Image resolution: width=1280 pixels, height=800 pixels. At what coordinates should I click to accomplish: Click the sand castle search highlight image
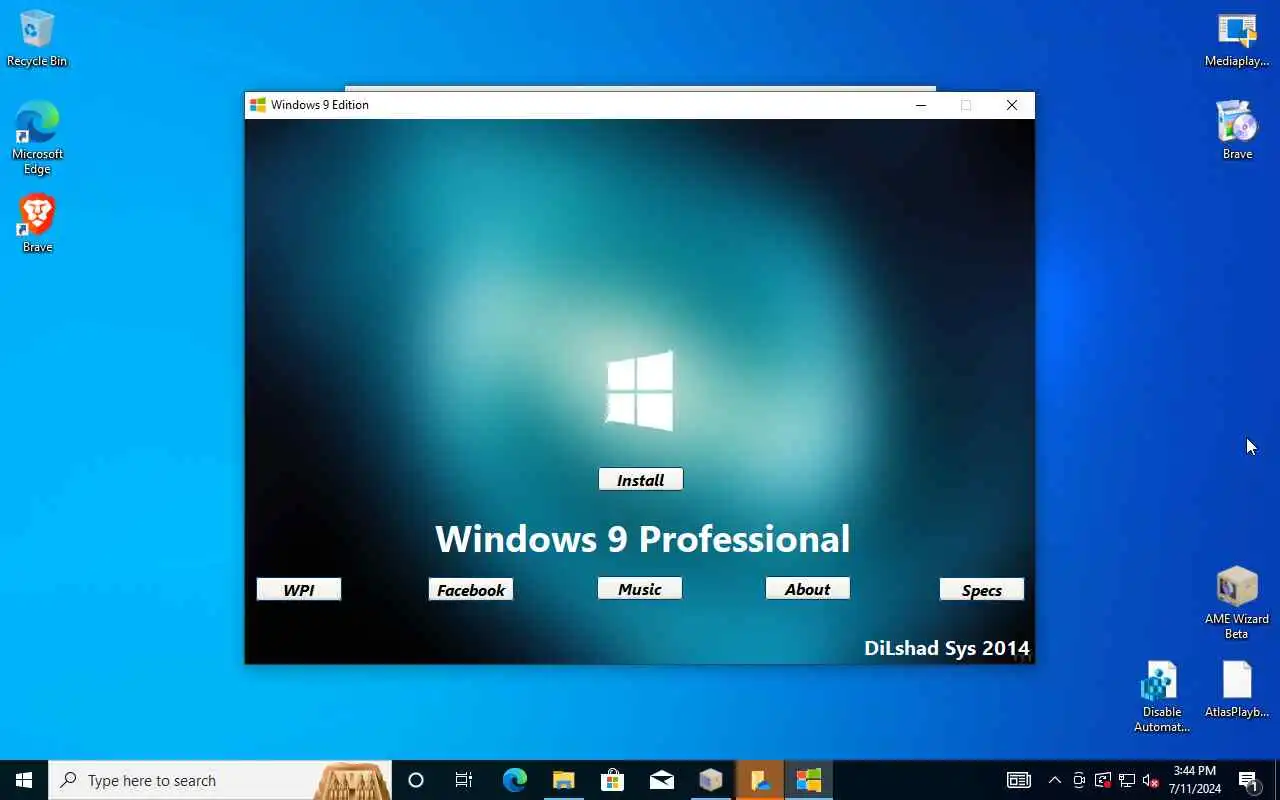click(352, 781)
